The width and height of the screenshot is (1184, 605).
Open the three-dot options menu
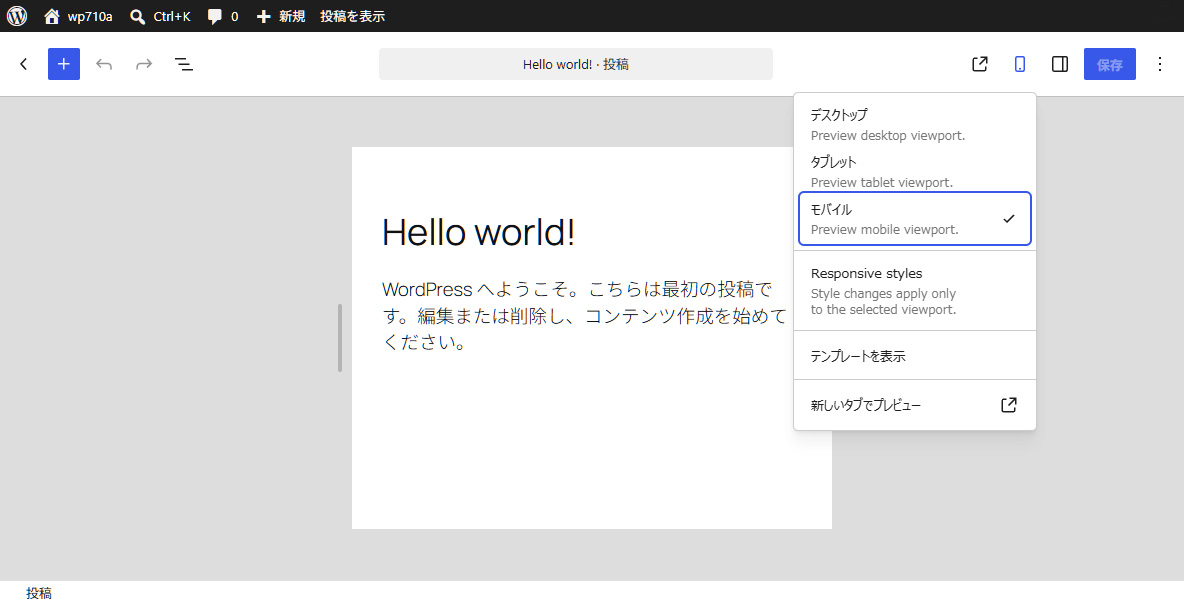1161,64
